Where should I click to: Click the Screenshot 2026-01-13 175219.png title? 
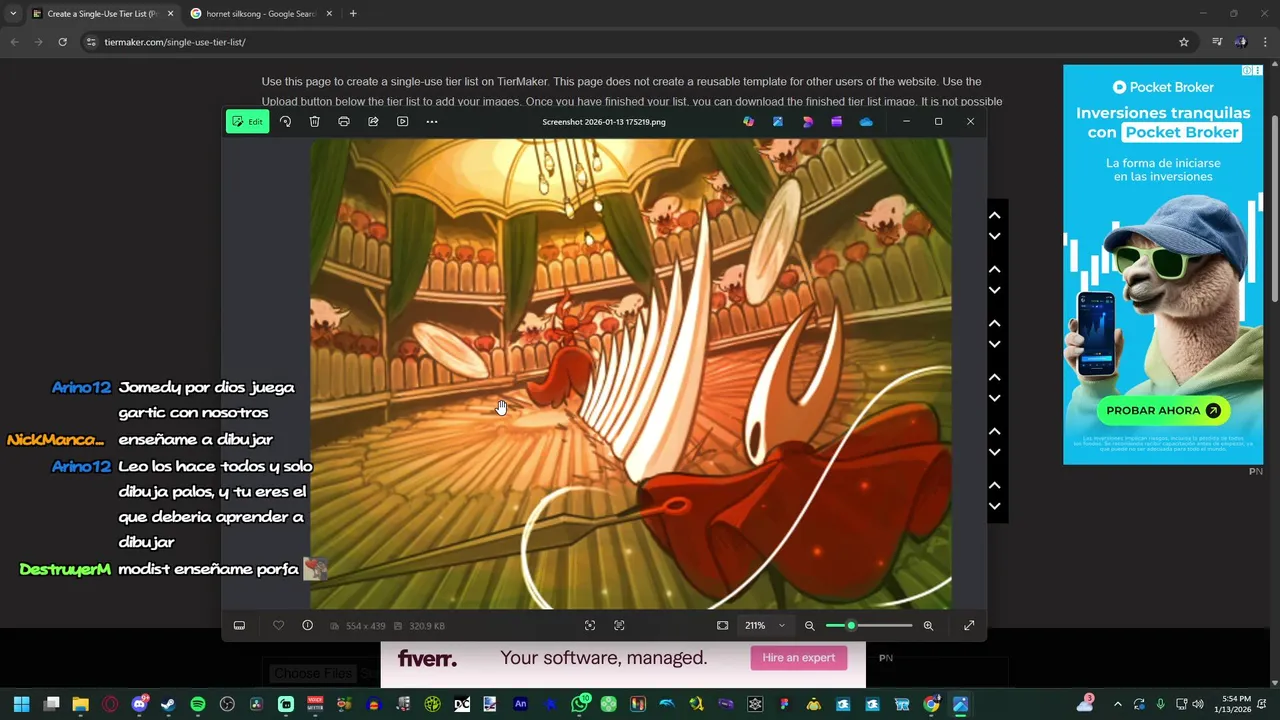604,122
